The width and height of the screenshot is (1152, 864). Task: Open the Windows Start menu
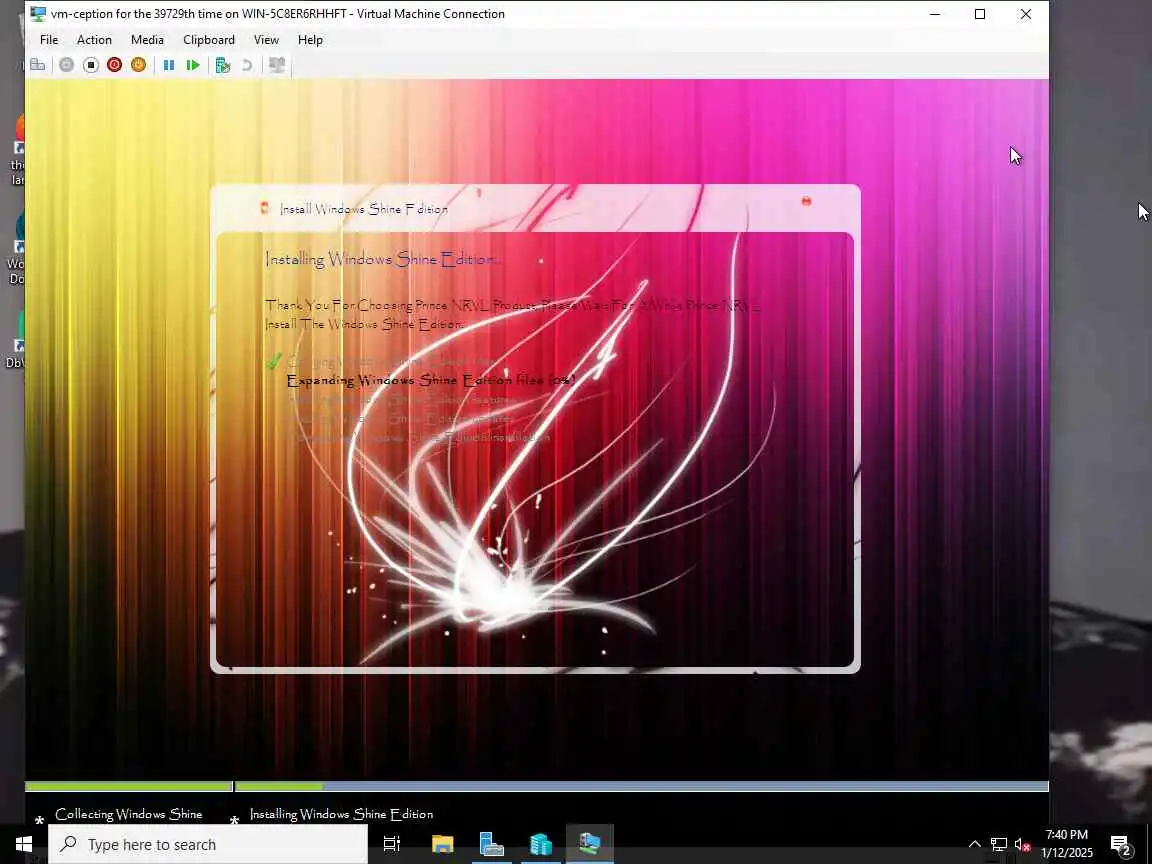pos(24,844)
